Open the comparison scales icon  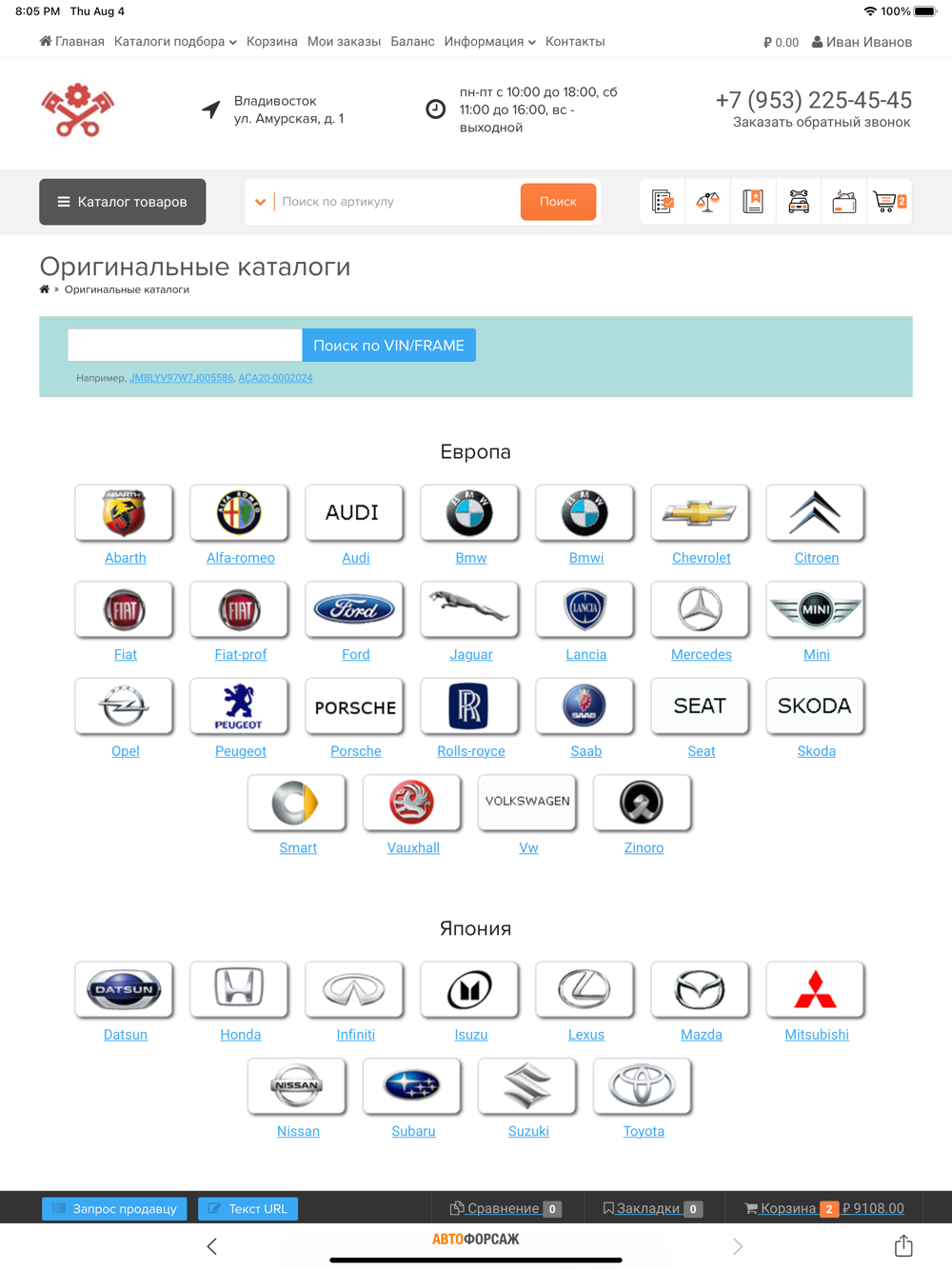pyautogui.click(x=707, y=202)
